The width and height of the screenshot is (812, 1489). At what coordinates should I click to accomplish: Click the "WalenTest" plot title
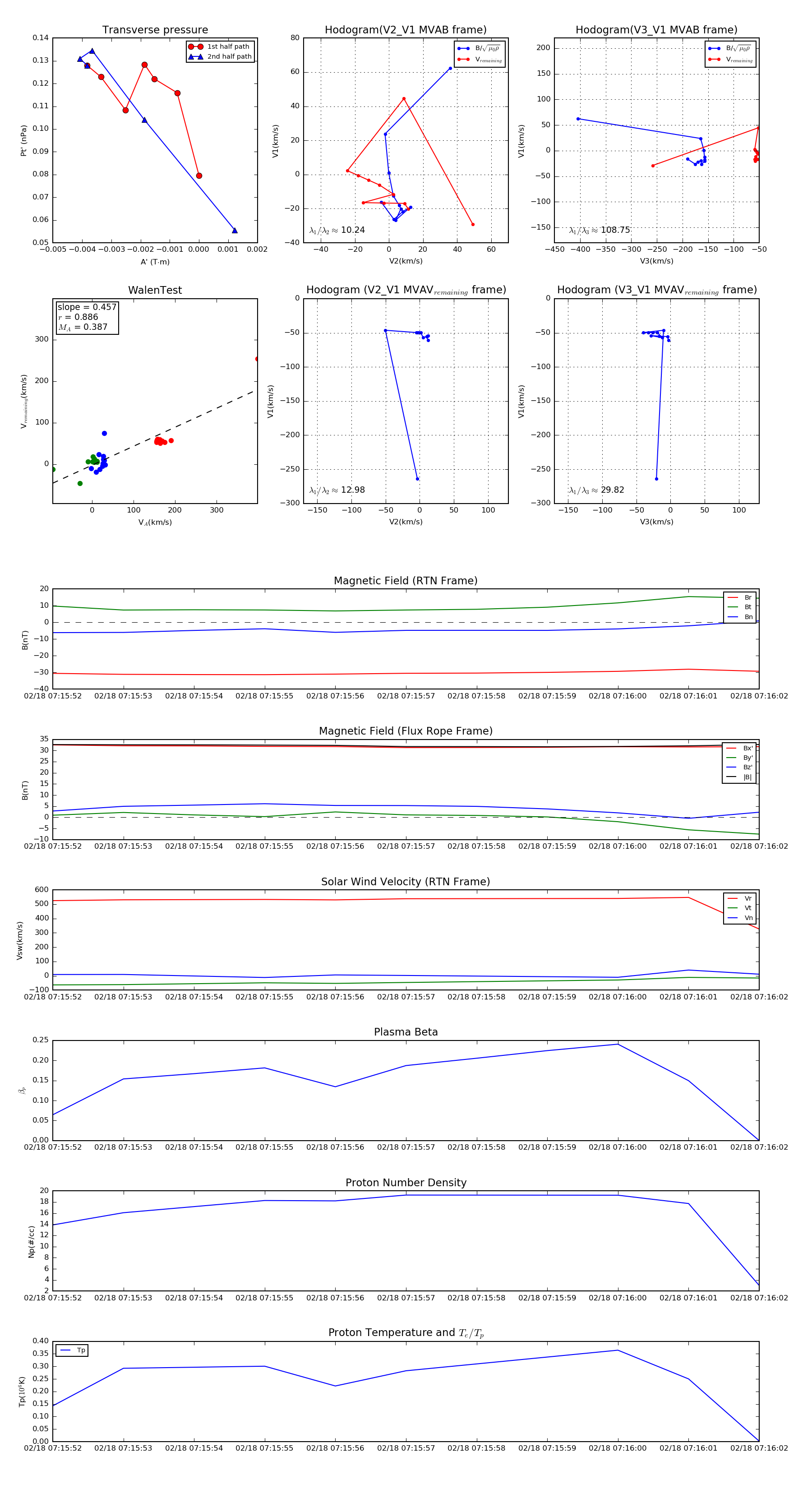tap(155, 290)
